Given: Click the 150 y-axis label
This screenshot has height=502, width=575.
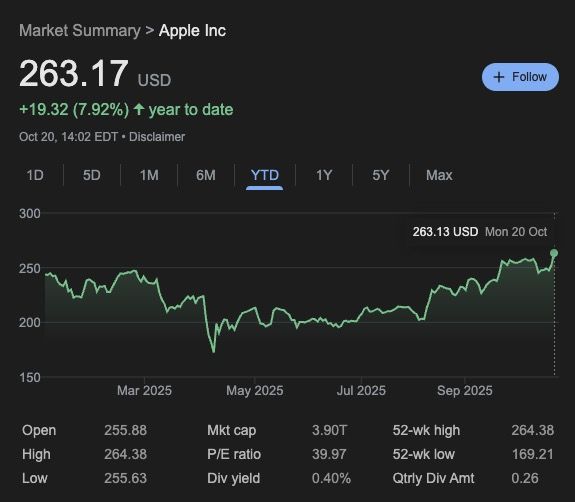Looking at the screenshot, I should (30, 377).
